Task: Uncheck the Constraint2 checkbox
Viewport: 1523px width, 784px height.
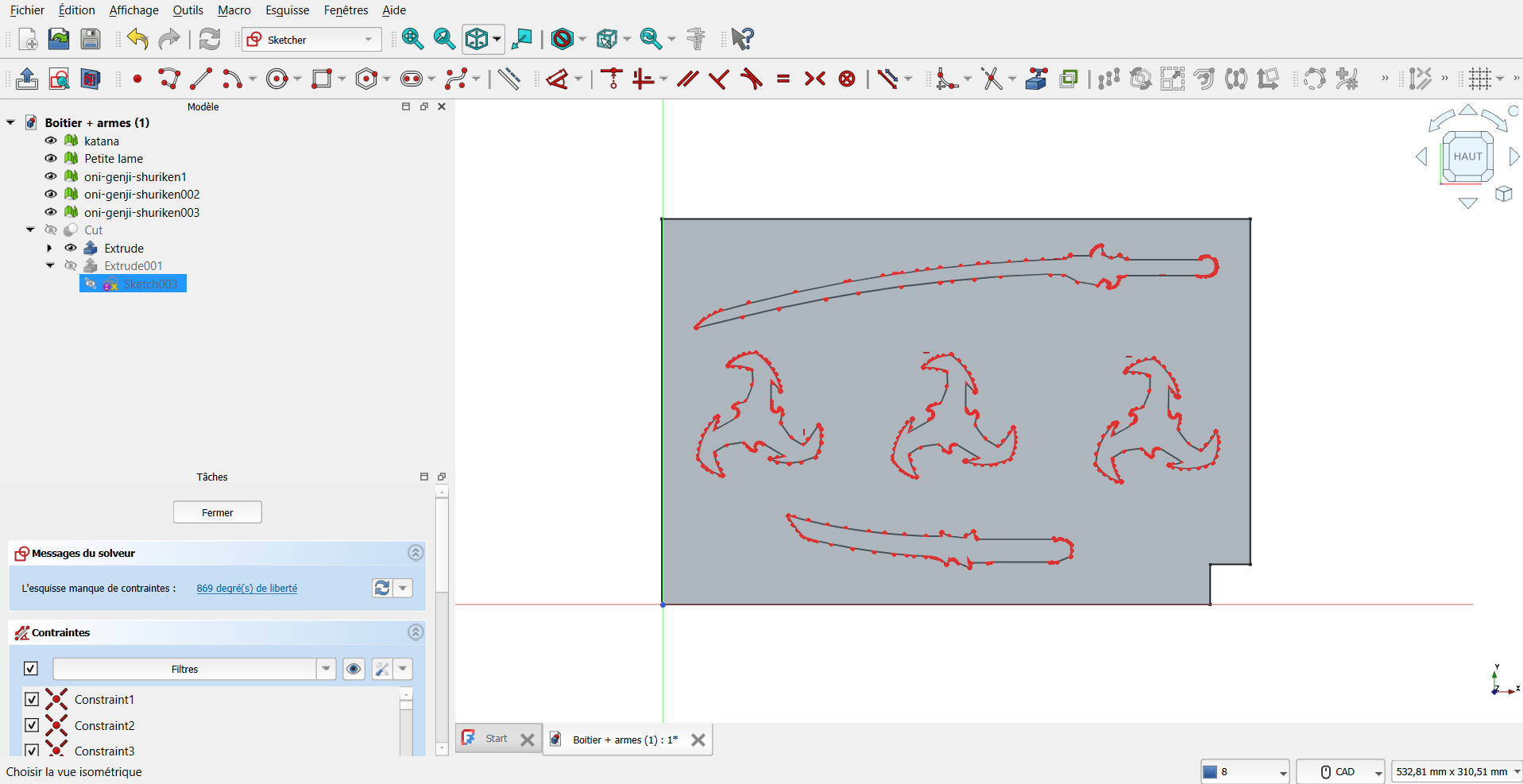Action: point(32,725)
